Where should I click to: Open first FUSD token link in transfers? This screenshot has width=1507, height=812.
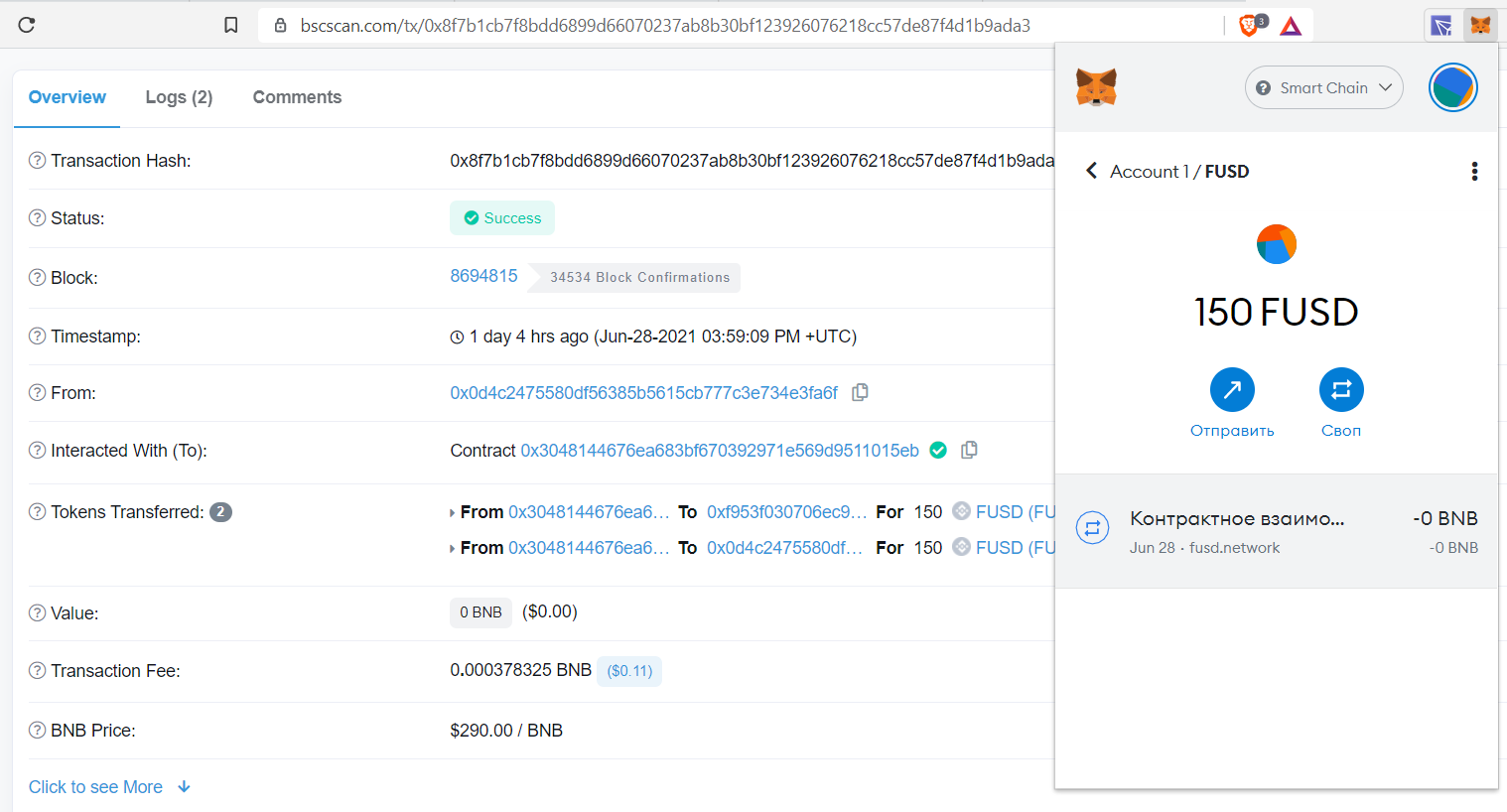(1015, 512)
